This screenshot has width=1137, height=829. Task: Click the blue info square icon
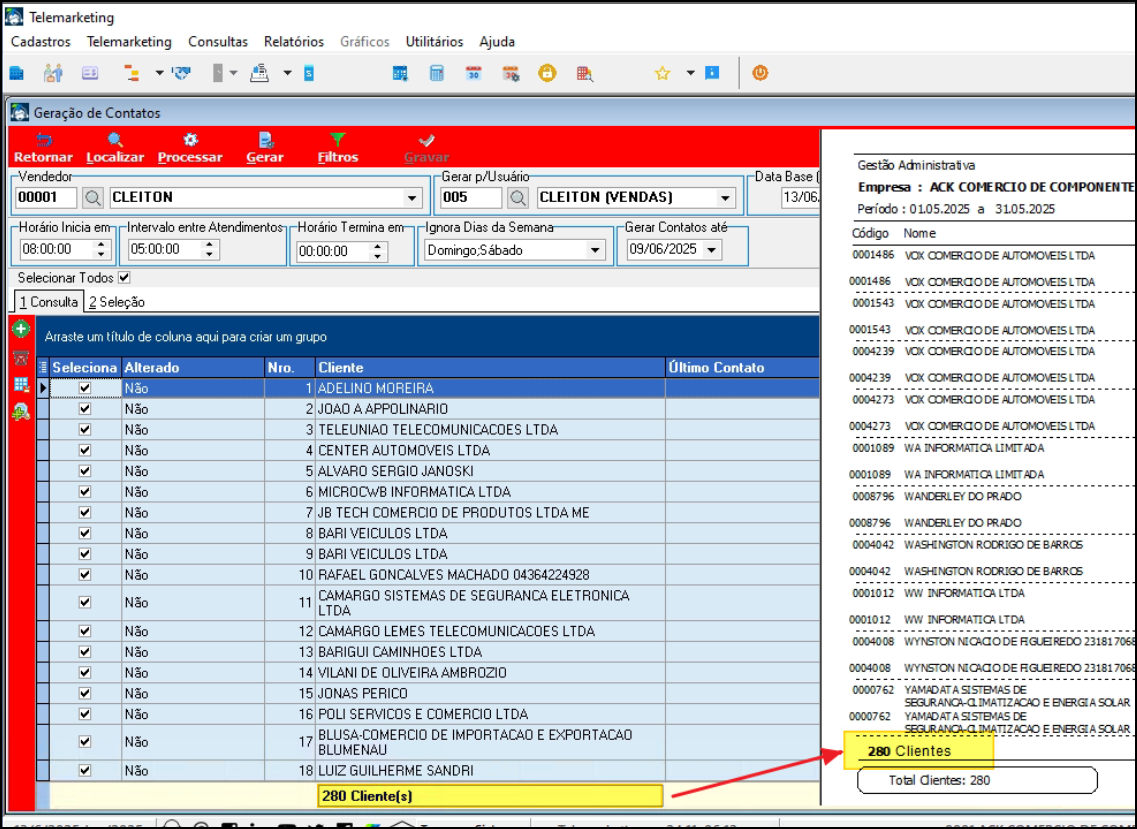pyautogui.click(x=712, y=73)
